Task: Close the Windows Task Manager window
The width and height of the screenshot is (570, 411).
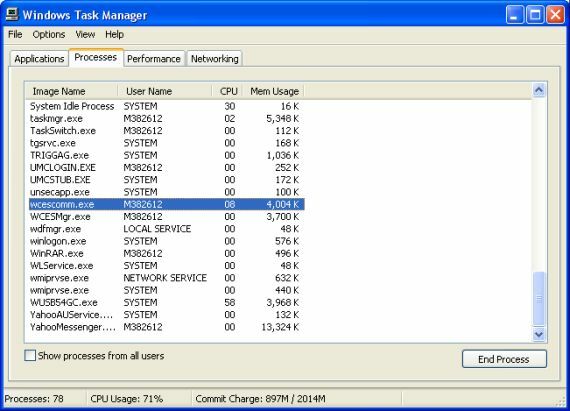Action: (x=556, y=15)
